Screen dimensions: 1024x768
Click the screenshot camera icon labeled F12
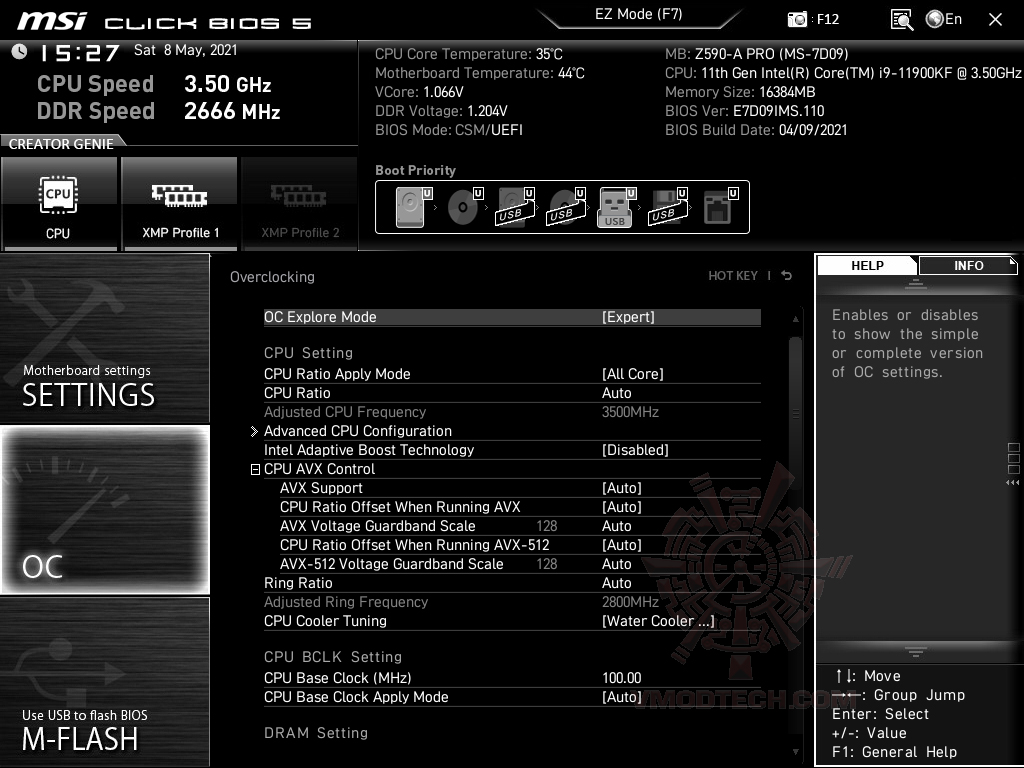point(797,18)
